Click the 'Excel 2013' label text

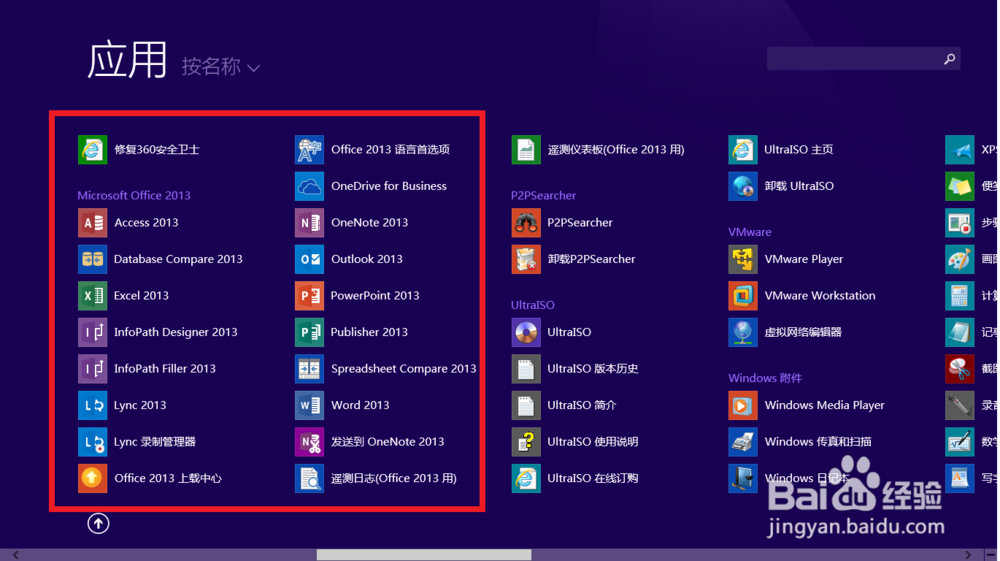pos(142,295)
